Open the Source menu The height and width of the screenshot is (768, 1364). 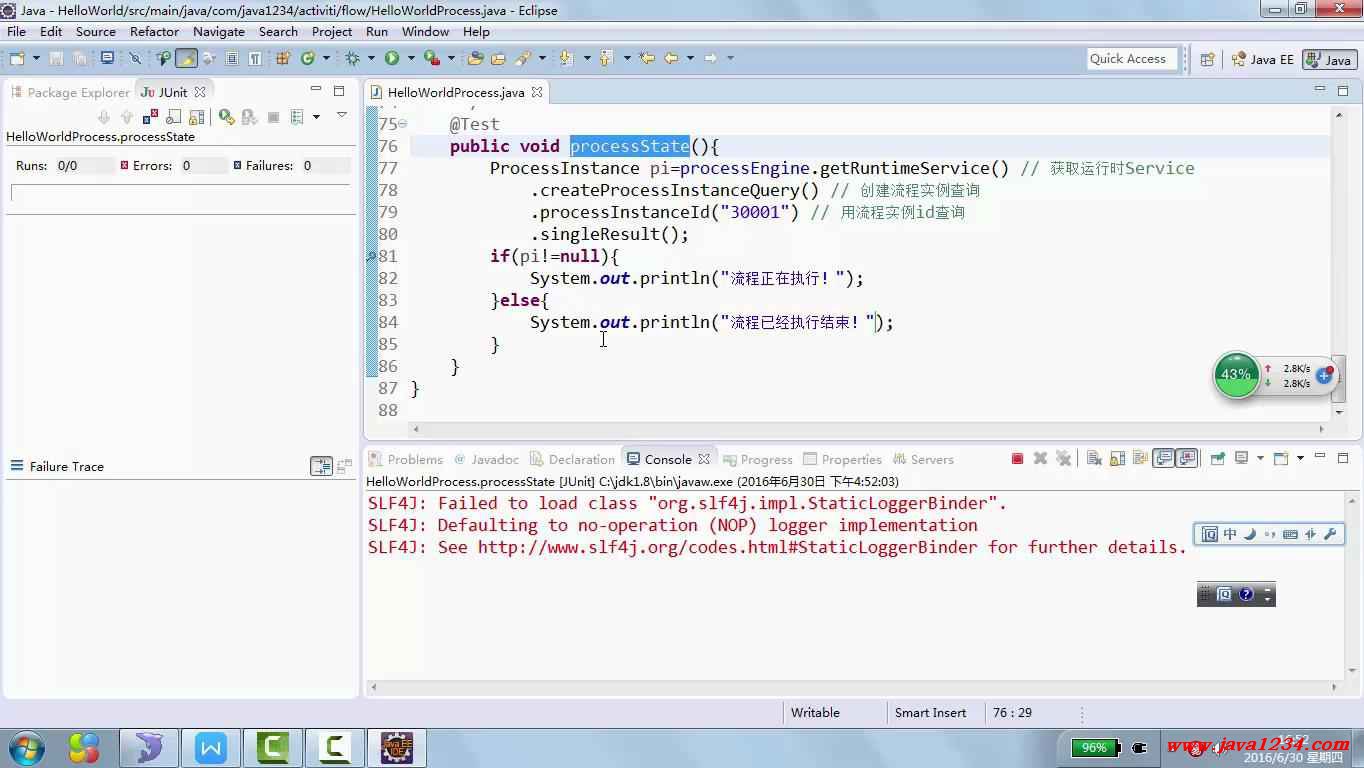pyautogui.click(x=96, y=31)
